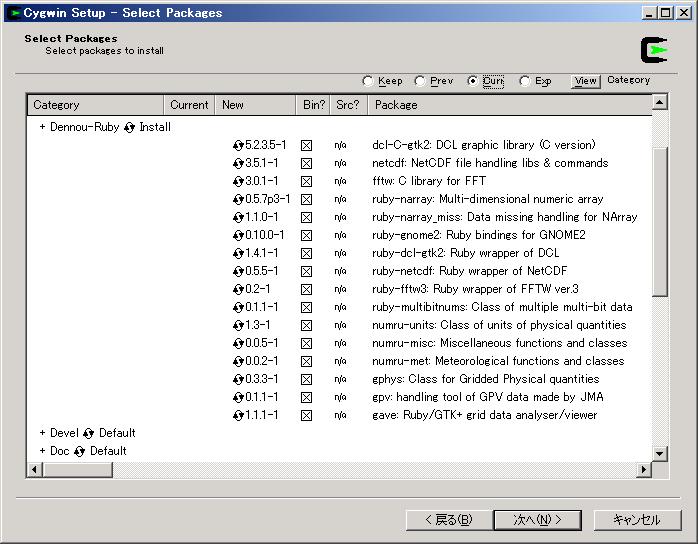Cycle version icon for ruby-dcl-gtk2 package
Image resolution: width=698 pixels, height=544 pixels.
point(238,253)
